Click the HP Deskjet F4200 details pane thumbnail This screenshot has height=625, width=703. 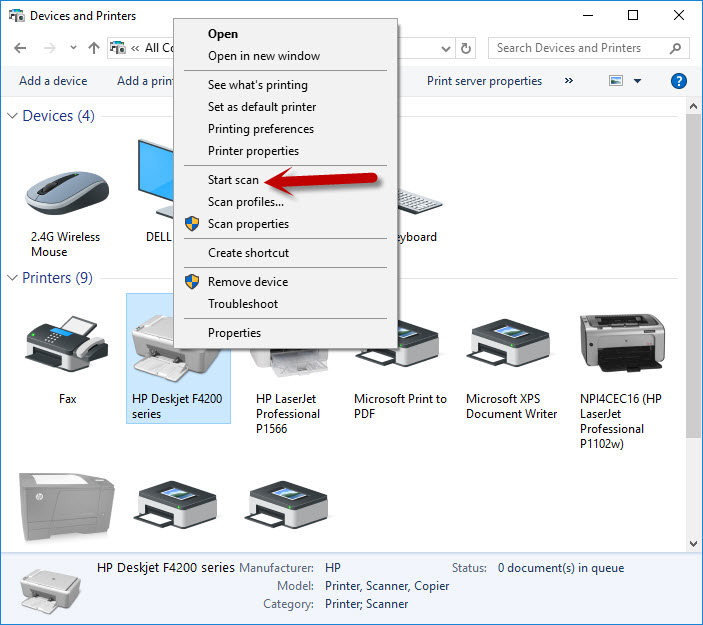[x=51, y=590]
